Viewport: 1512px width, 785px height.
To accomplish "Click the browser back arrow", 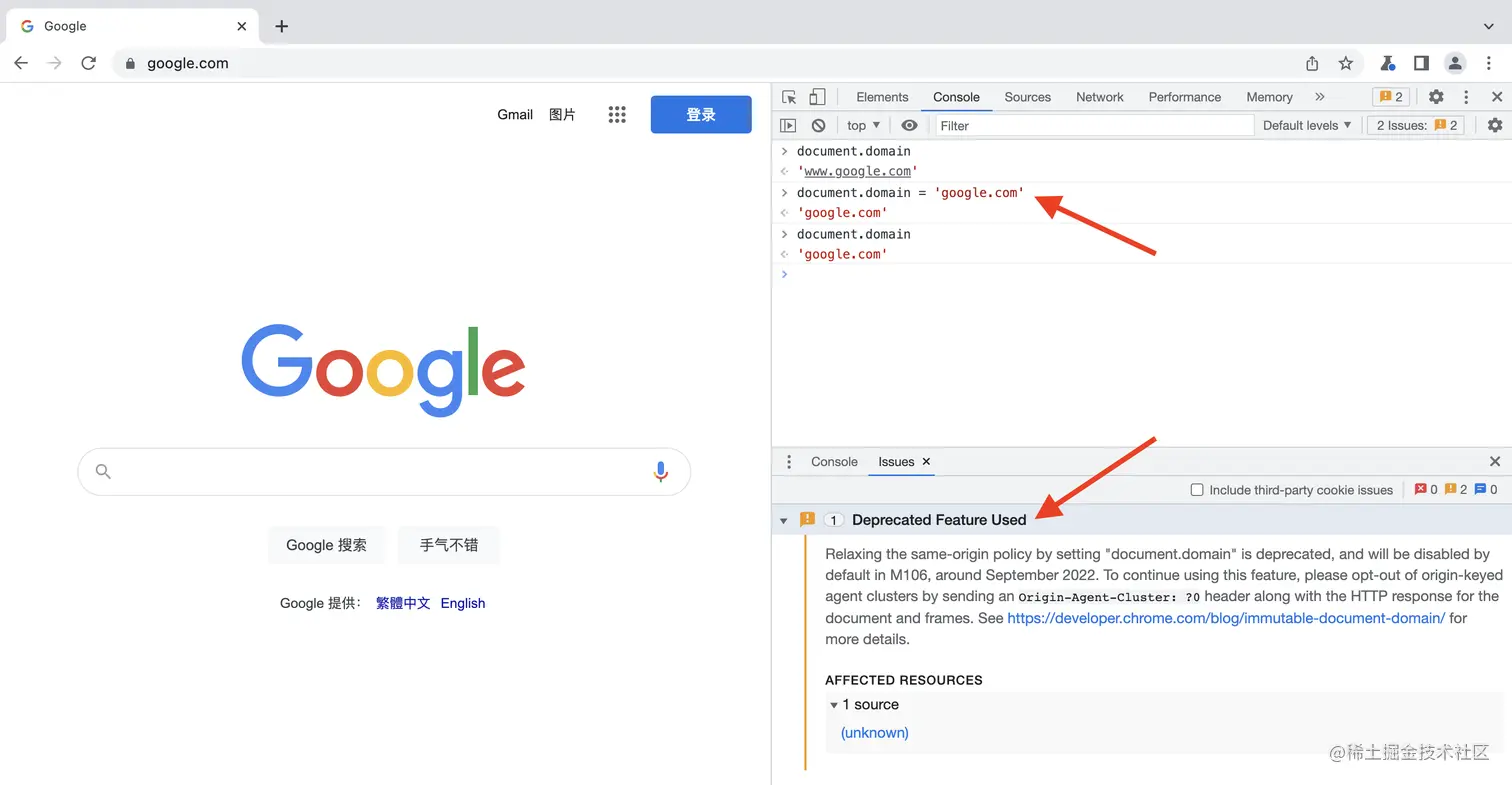I will (x=21, y=63).
